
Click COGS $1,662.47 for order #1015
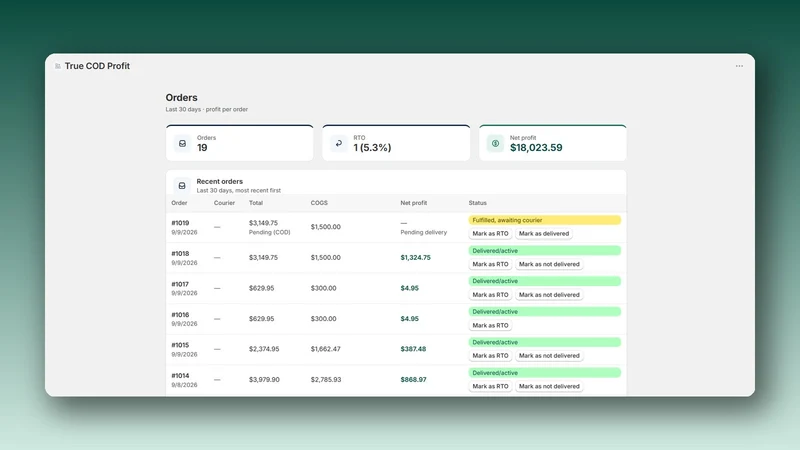tap(326, 349)
